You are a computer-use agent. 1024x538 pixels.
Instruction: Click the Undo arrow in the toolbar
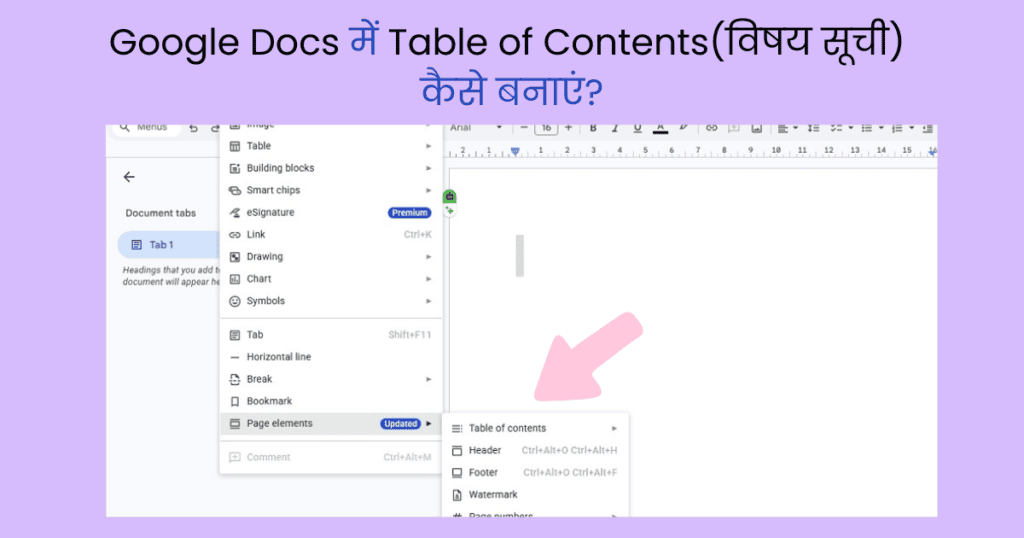point(193,129)
